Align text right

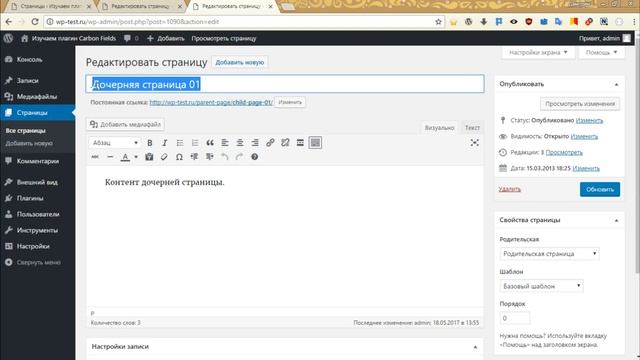(x=255, y=143)
